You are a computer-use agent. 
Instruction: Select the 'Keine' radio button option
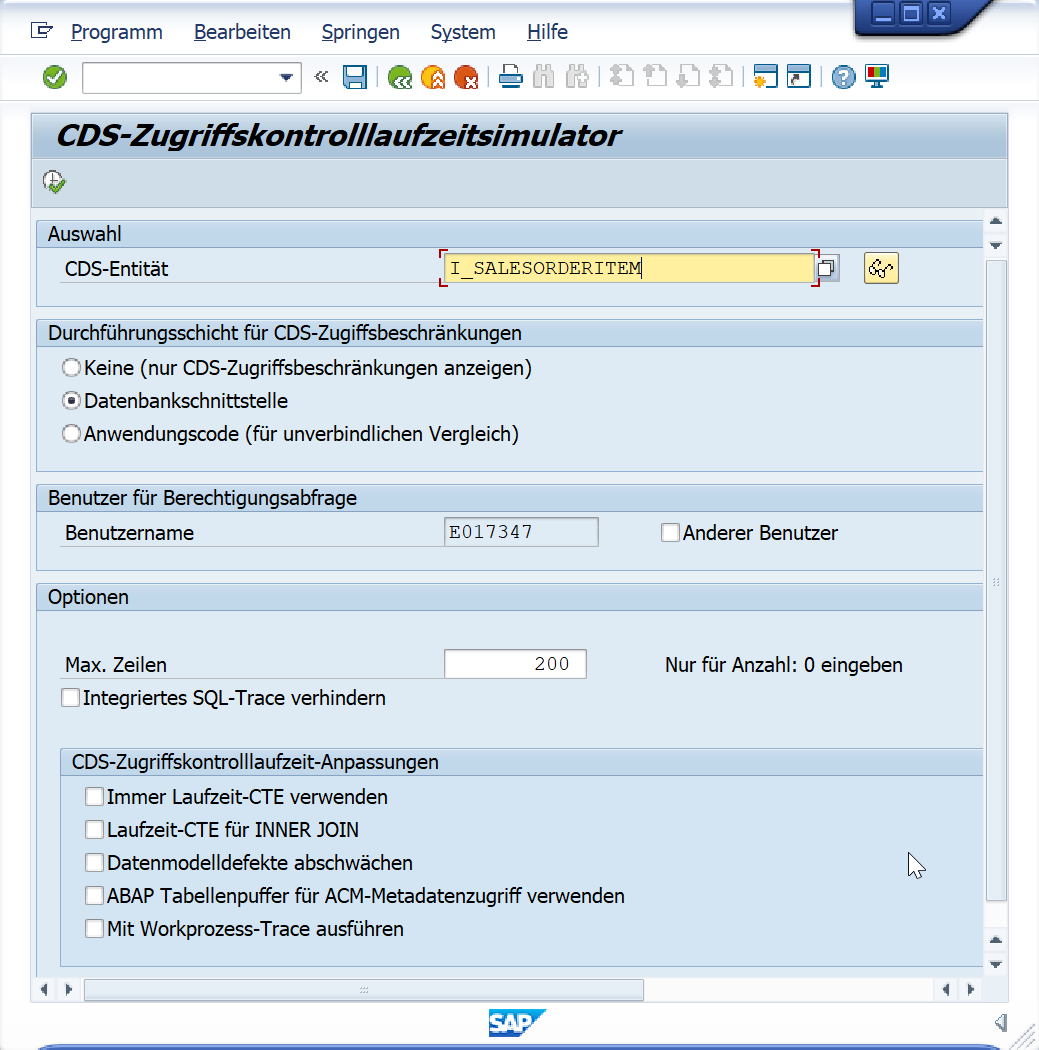tap(72, 368)
